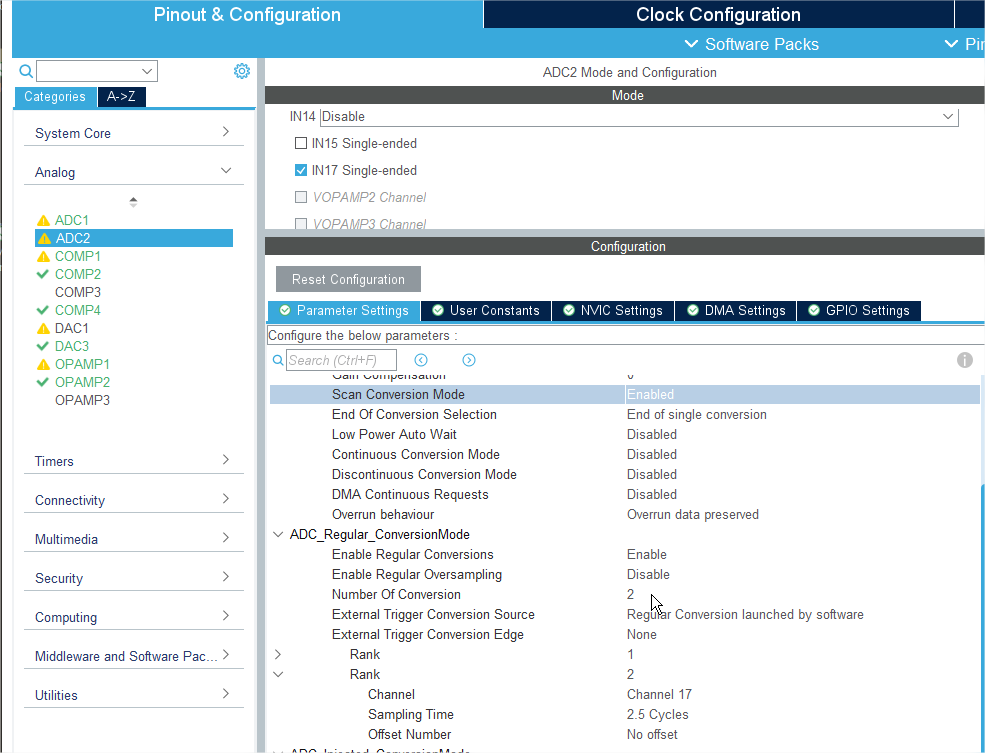Click the No offset value
This screenshot has width=985, height=753.
652,735
